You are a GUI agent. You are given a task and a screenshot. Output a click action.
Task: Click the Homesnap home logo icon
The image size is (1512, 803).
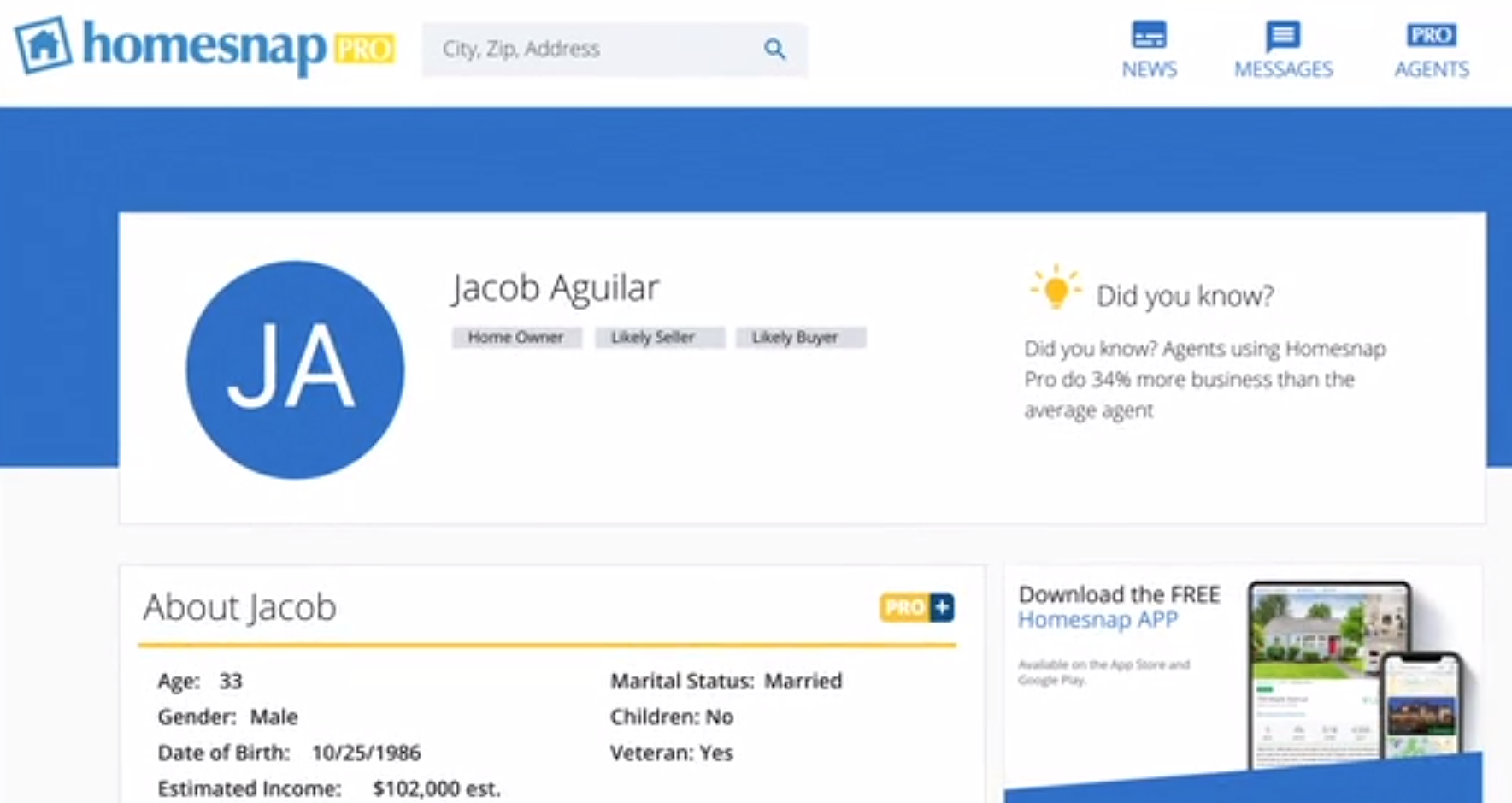point(42,44)
